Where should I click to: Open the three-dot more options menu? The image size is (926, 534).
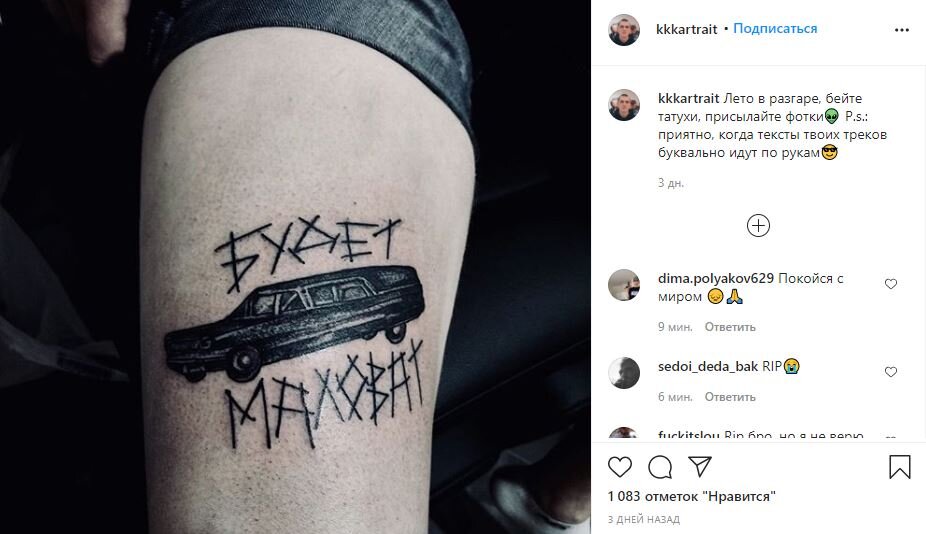point(901,30)
